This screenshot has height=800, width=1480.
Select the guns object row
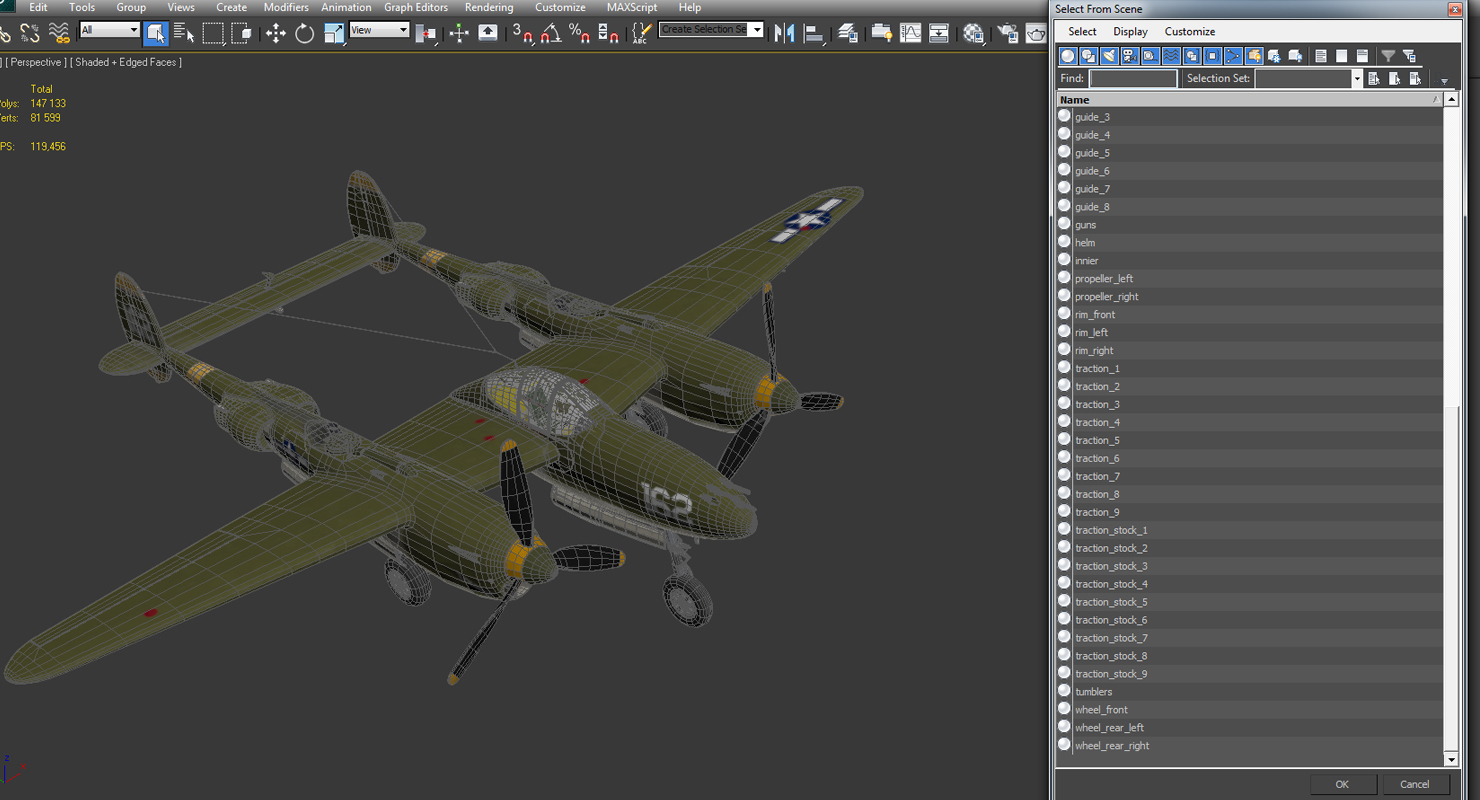[x=1250, y=224]
